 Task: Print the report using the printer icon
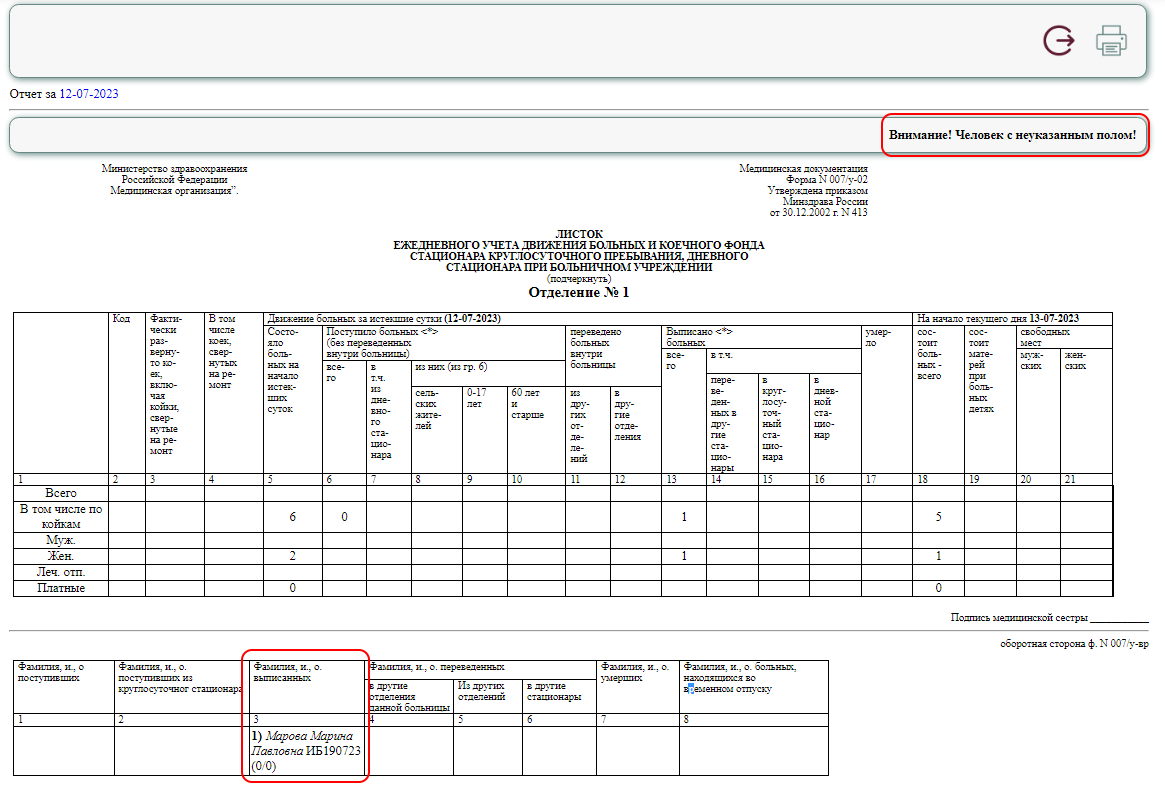click(1111, 40)
